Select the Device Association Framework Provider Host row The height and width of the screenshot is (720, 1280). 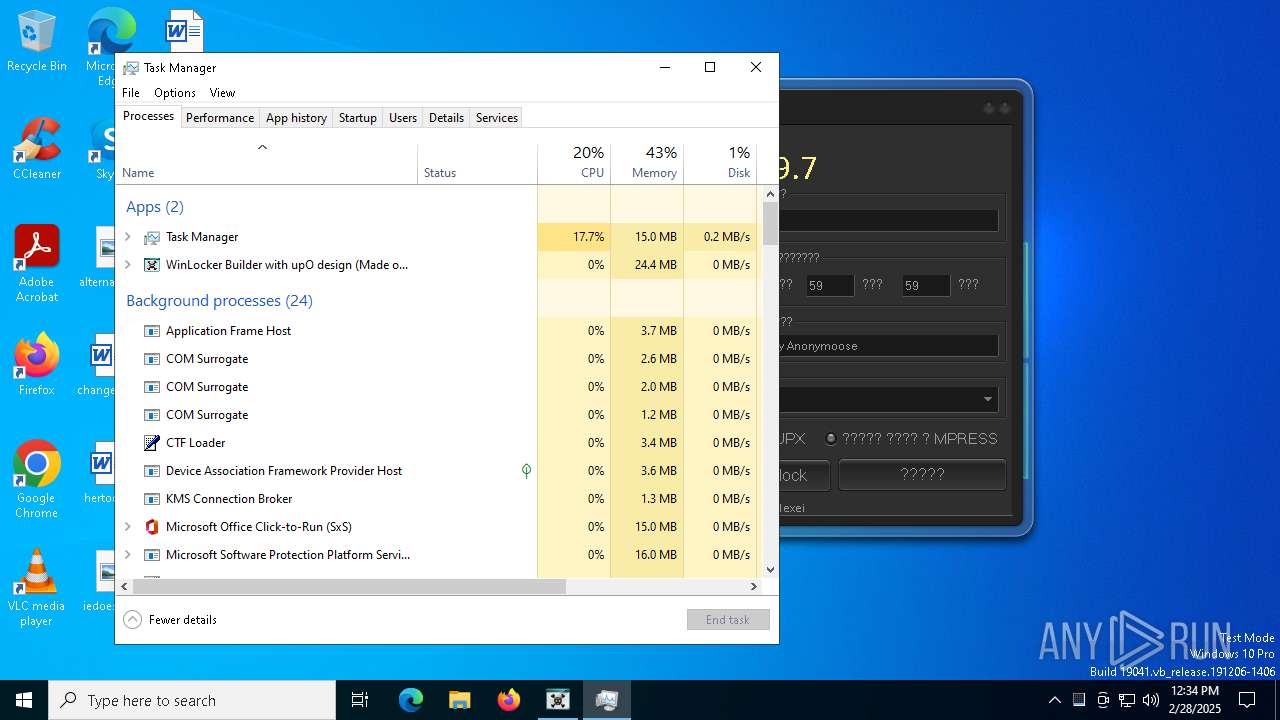(436, 470)
